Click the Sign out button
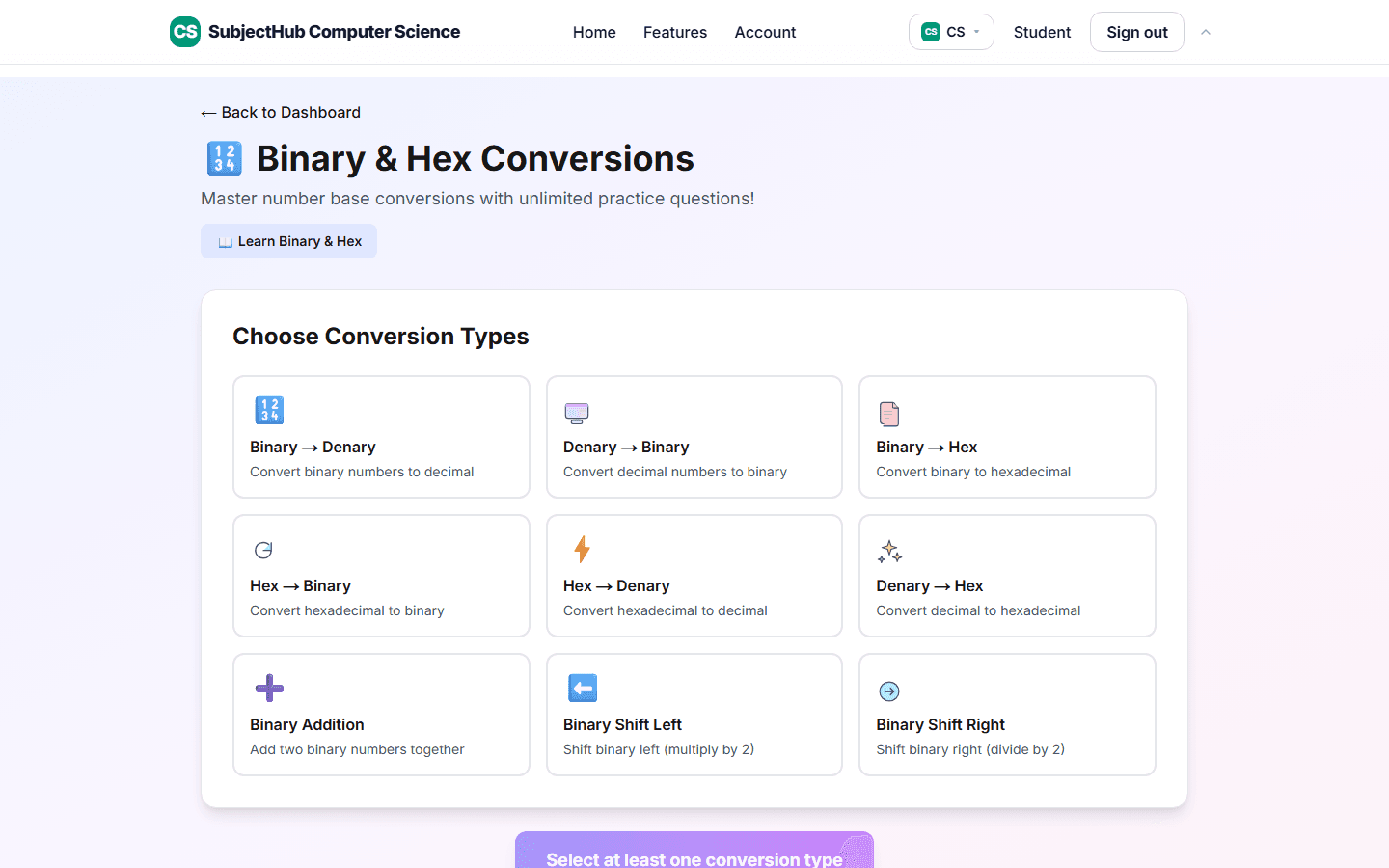Viewport: 1389px width, 868px height. pos(1137,32)
